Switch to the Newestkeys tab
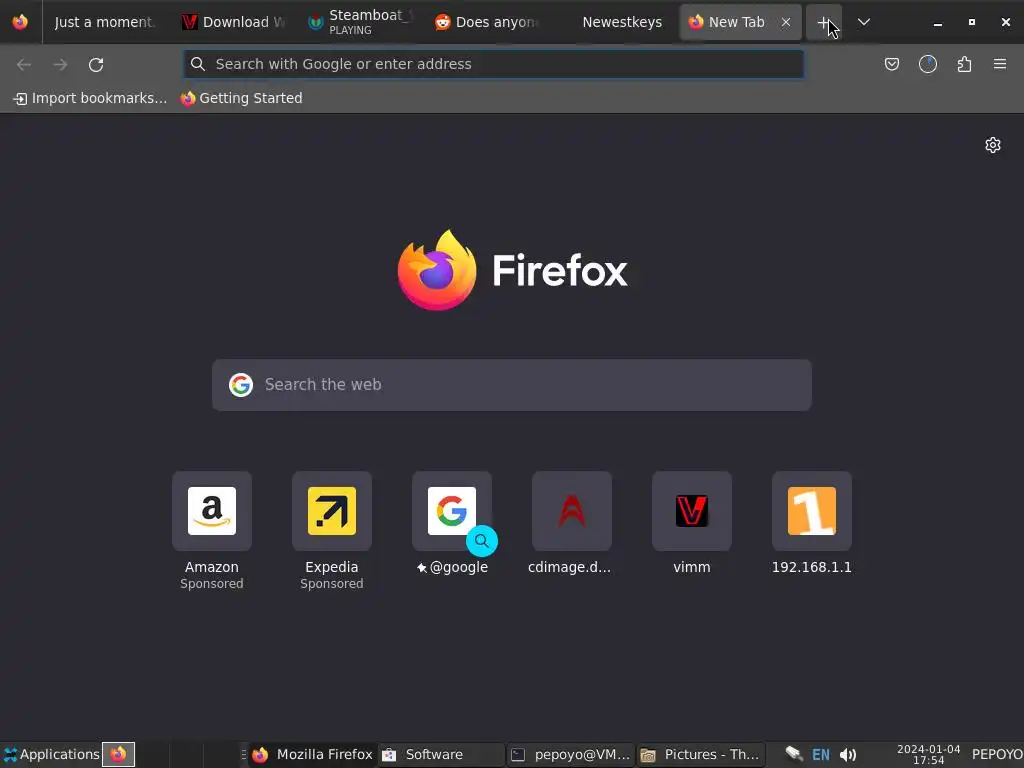Image resolution: width=1024 pixels, height=768 pixels. point(616,22)
